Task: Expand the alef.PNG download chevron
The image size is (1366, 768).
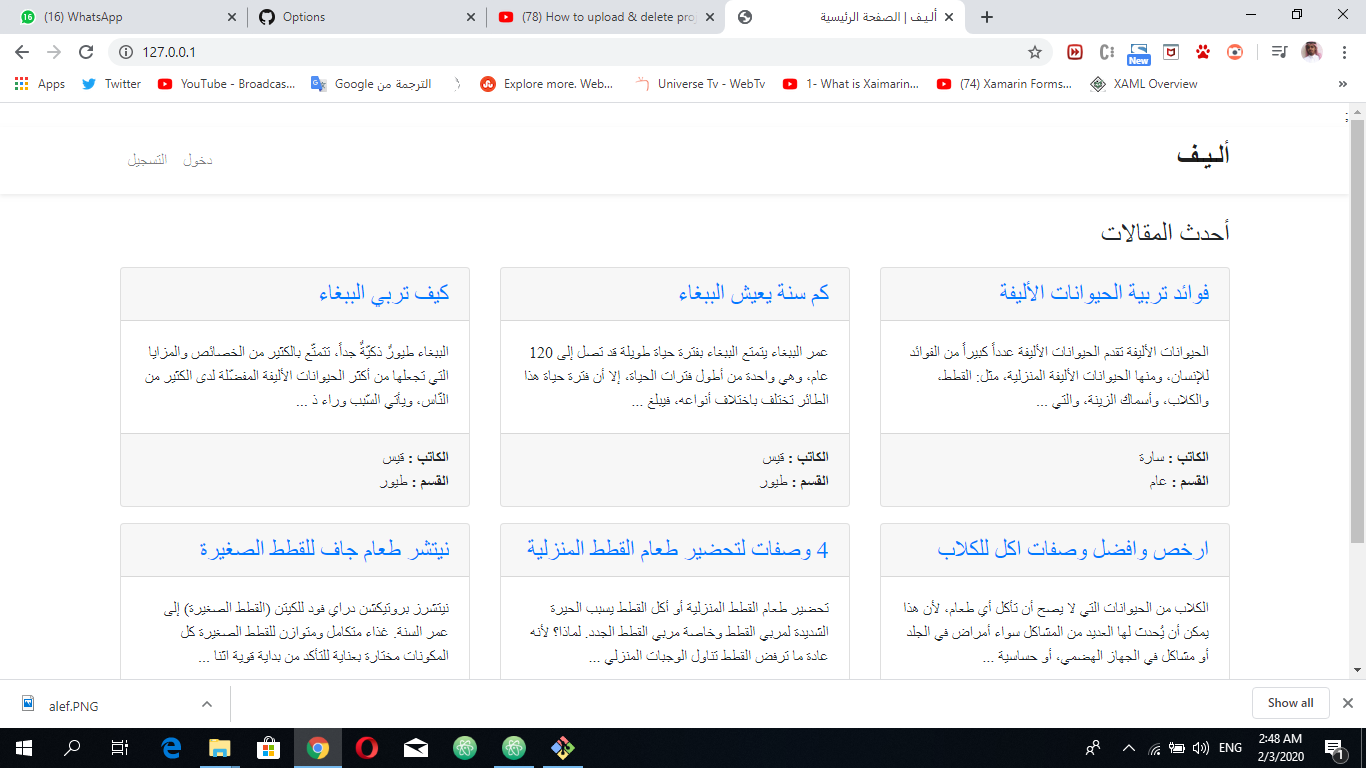Action: pos(206,703)
